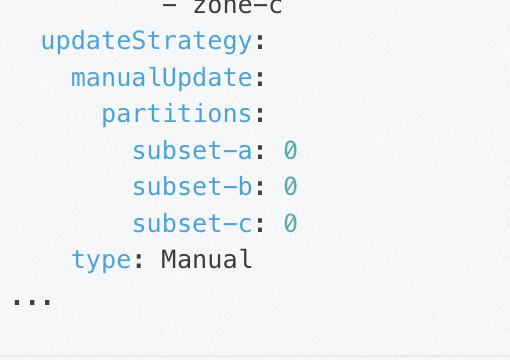Select the updateStrategy key
The width and height of the screenshot is (510, 360).
[146, 42]
